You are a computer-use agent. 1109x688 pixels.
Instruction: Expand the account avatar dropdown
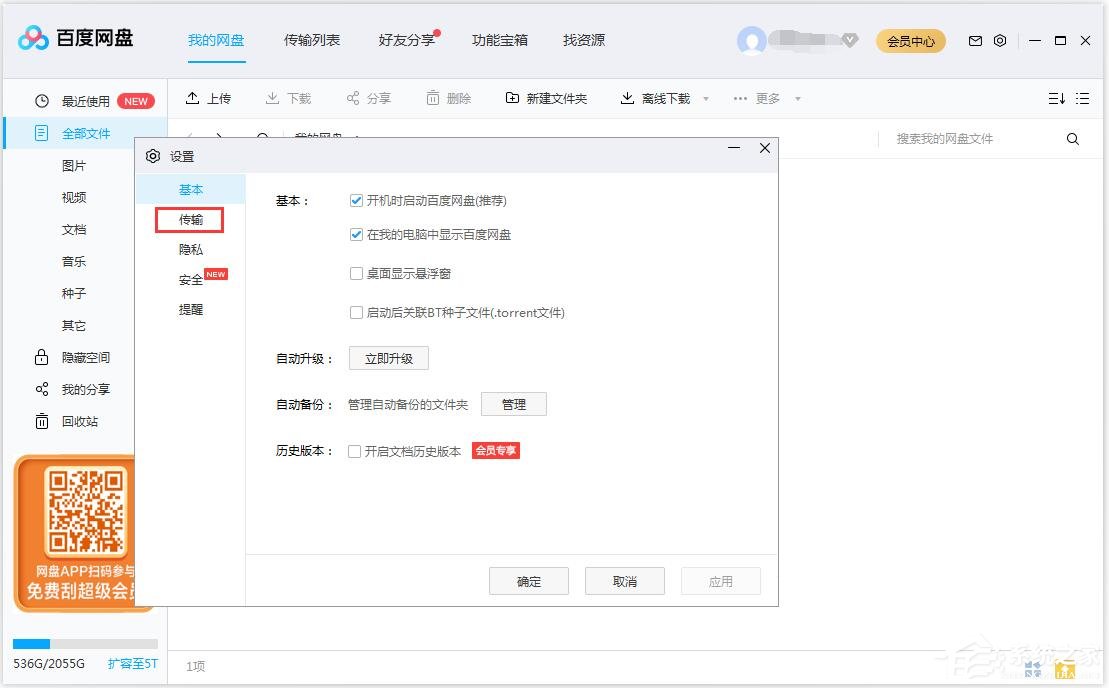(851, 40)
